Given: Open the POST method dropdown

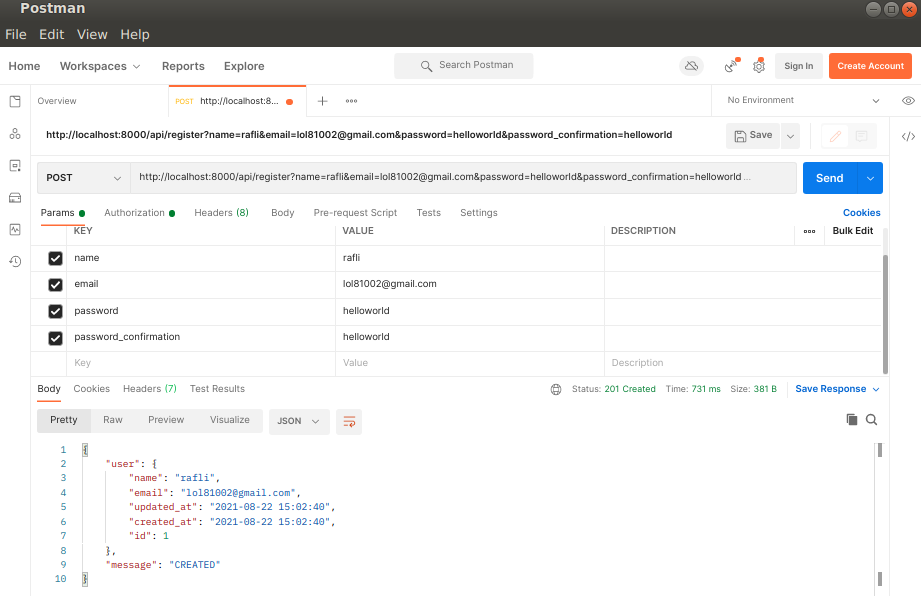Looking at the screenshot, I should coord(83,177).
